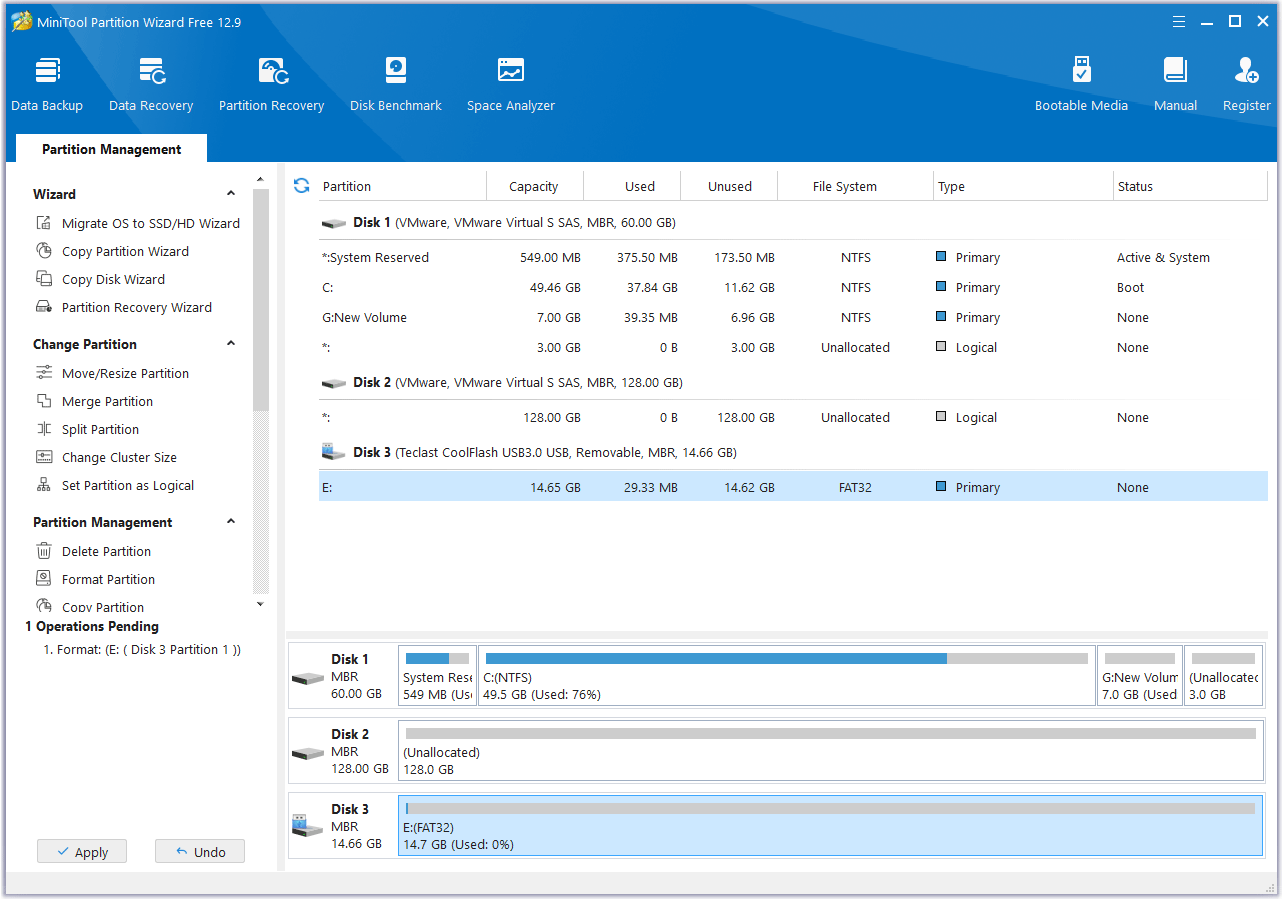
Task: Click the Copy Partition Wizard icon
Action: tap(44, 251)
